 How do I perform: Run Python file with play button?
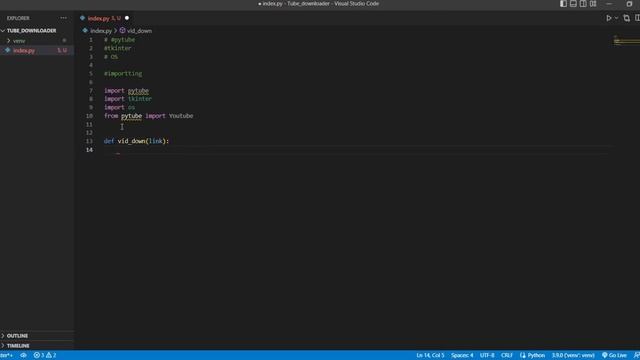pyautogui.click(x=609, y=18)
